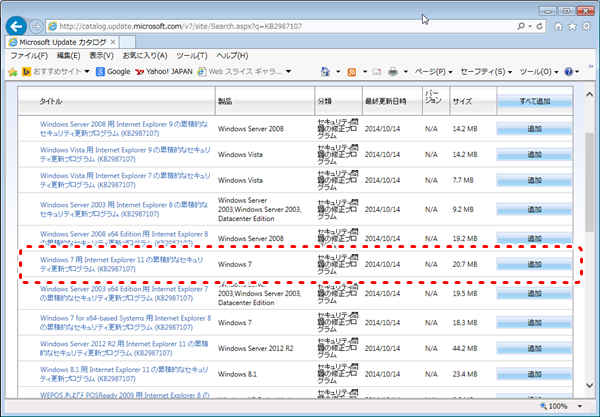Viewport: 600px width, 417px height.
Task: Open Windows 7 for x64-based Systems link
Action: click(x=126, y=323)
